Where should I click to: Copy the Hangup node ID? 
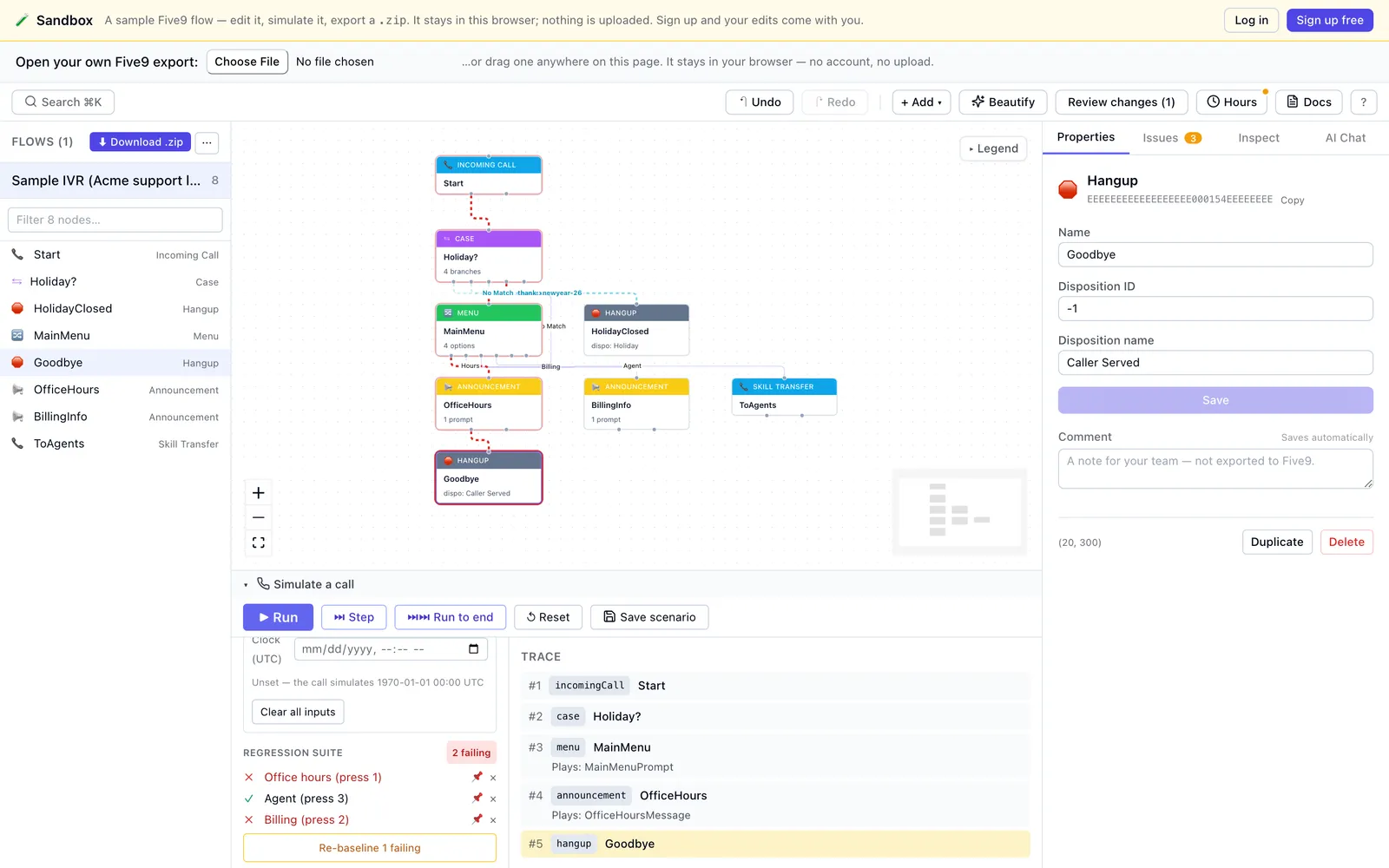1292,201
